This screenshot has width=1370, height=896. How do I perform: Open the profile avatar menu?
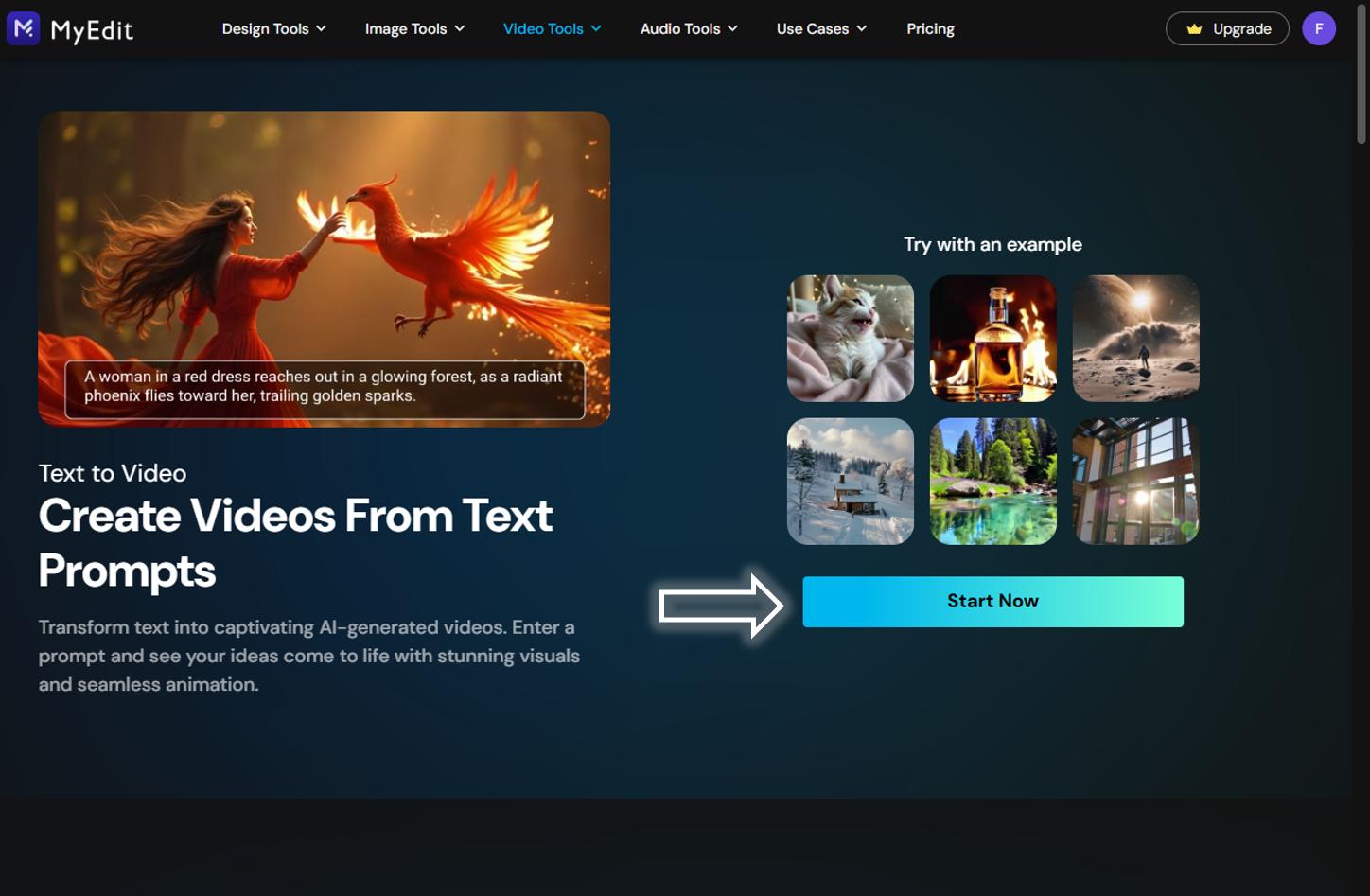pyautogui.click(x=1319, y=28)
